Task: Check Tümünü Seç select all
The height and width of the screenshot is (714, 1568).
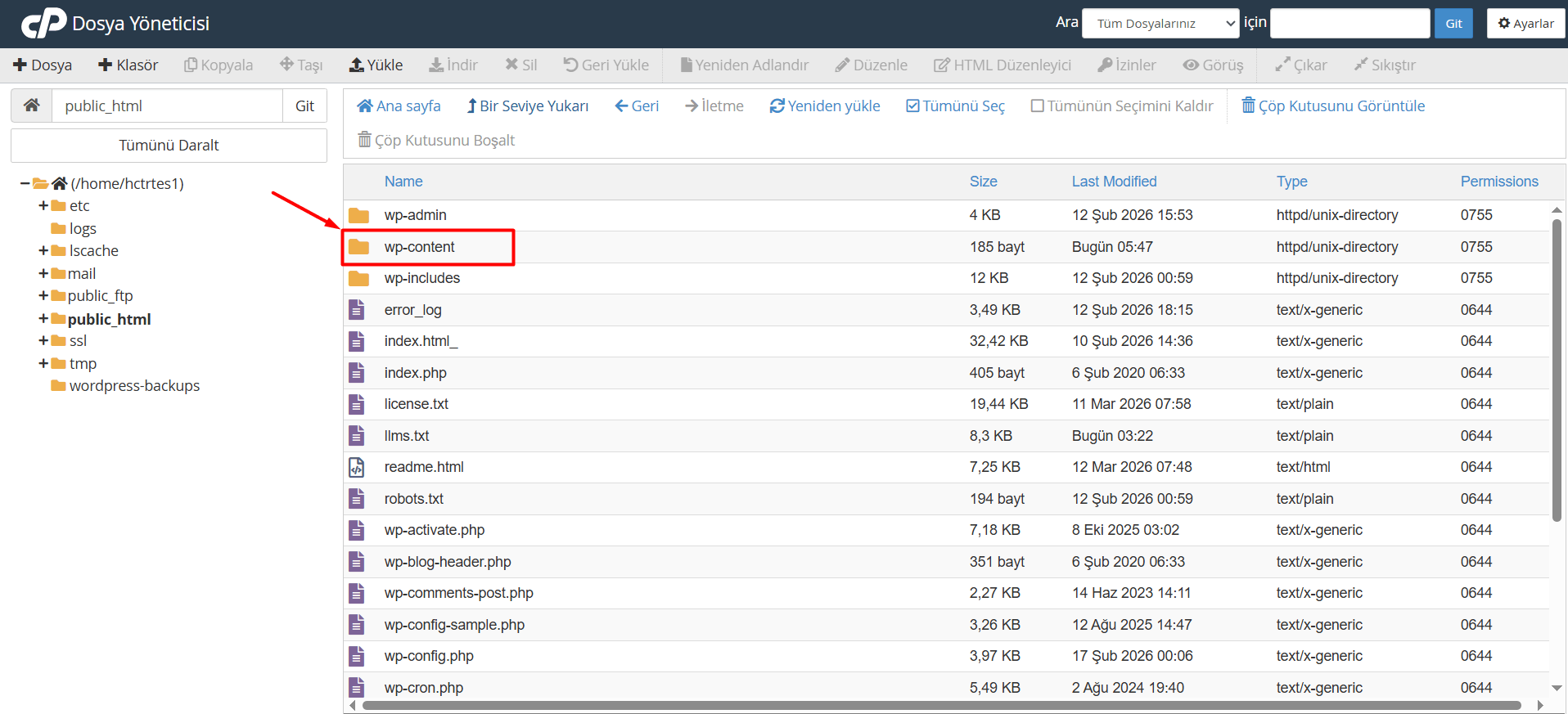Action: tap(956, 106)
